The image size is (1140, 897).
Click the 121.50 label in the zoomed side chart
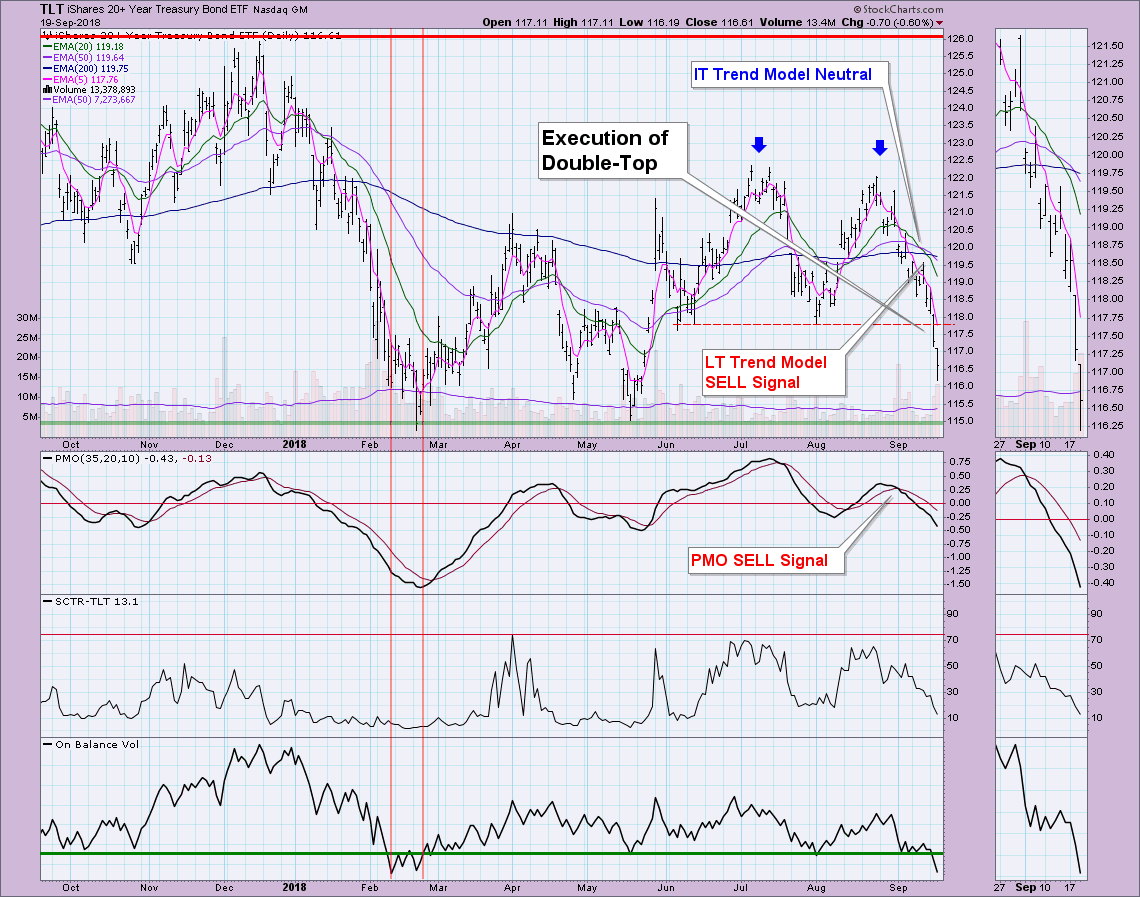(x=1107, y=46)
